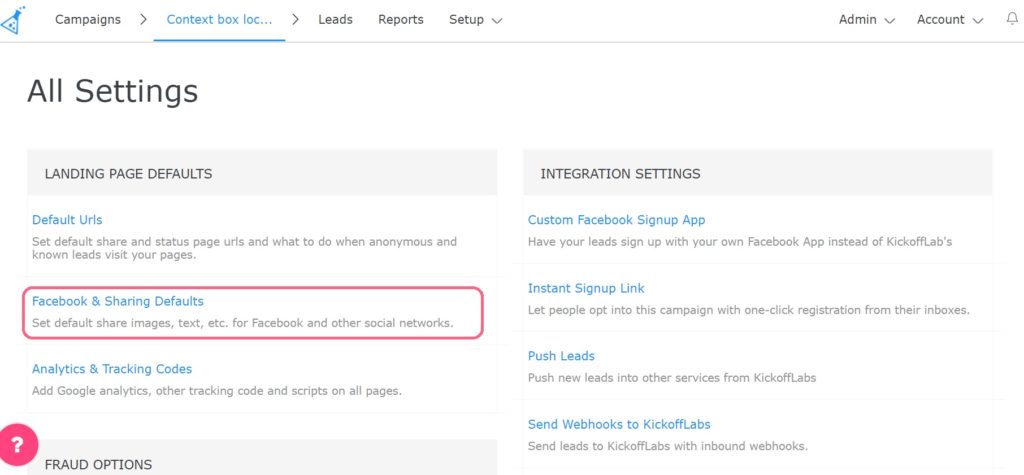Image resolution: width=1024 pixels, height=475 pixels.
Task: Click the 'Set default share and status page' description
Action: (x=244, y=248)
